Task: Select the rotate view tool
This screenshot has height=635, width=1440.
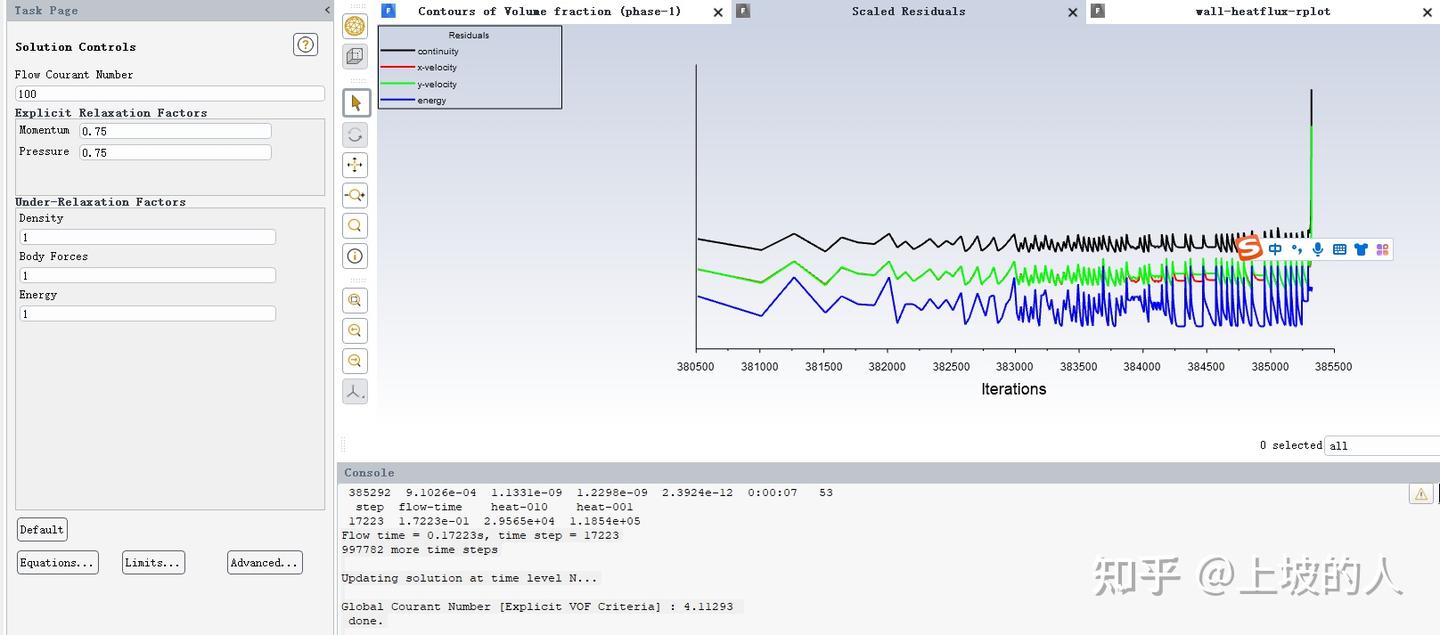Action: (x=355, y=135)
